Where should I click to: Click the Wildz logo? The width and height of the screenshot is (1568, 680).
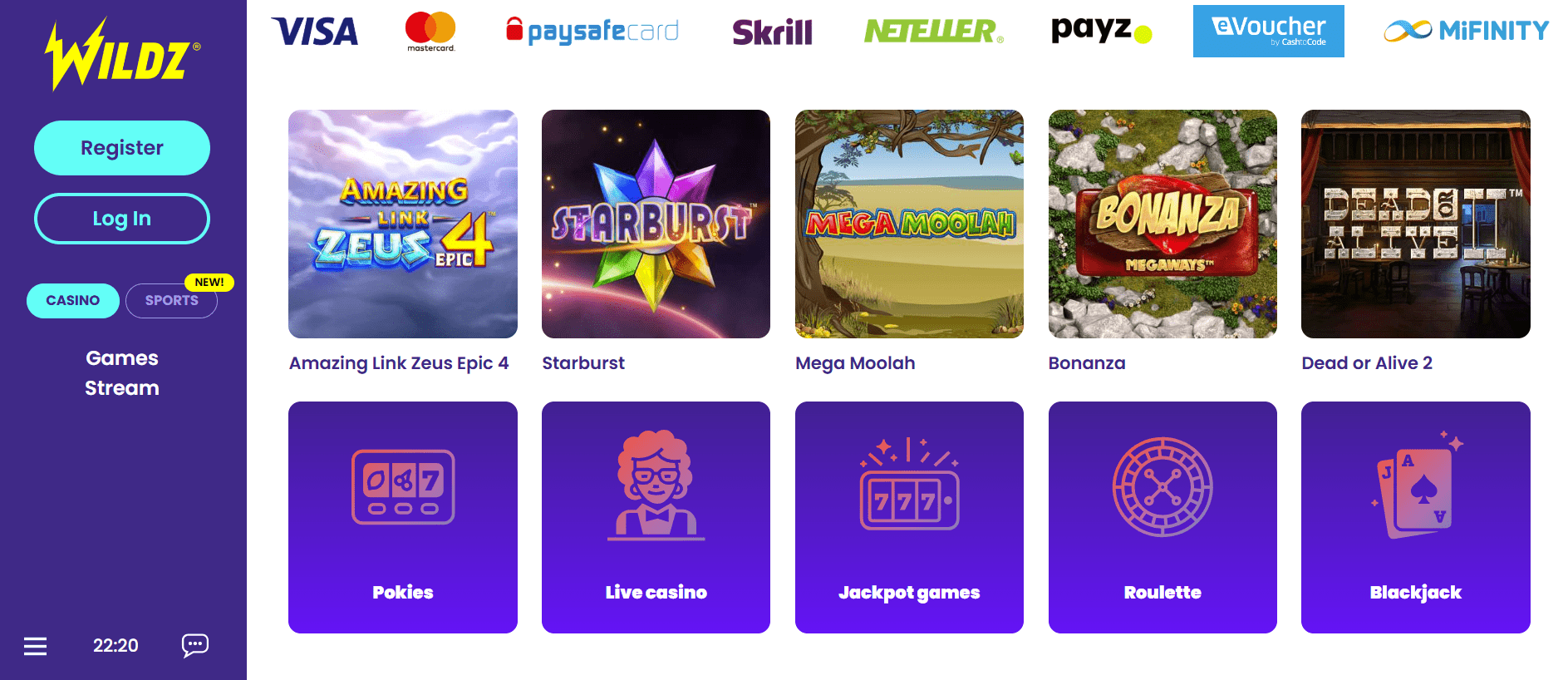tap(122, 54)
